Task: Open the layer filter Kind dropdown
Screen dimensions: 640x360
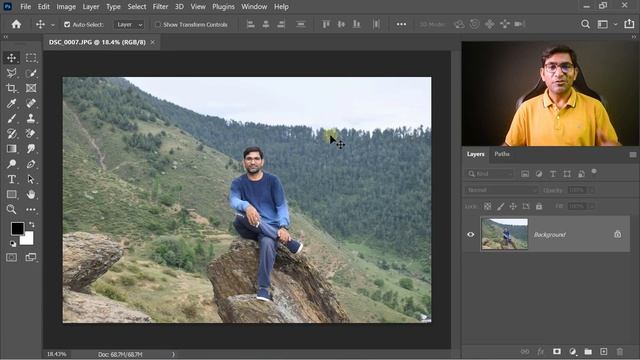Action: (x=489, y=174)
